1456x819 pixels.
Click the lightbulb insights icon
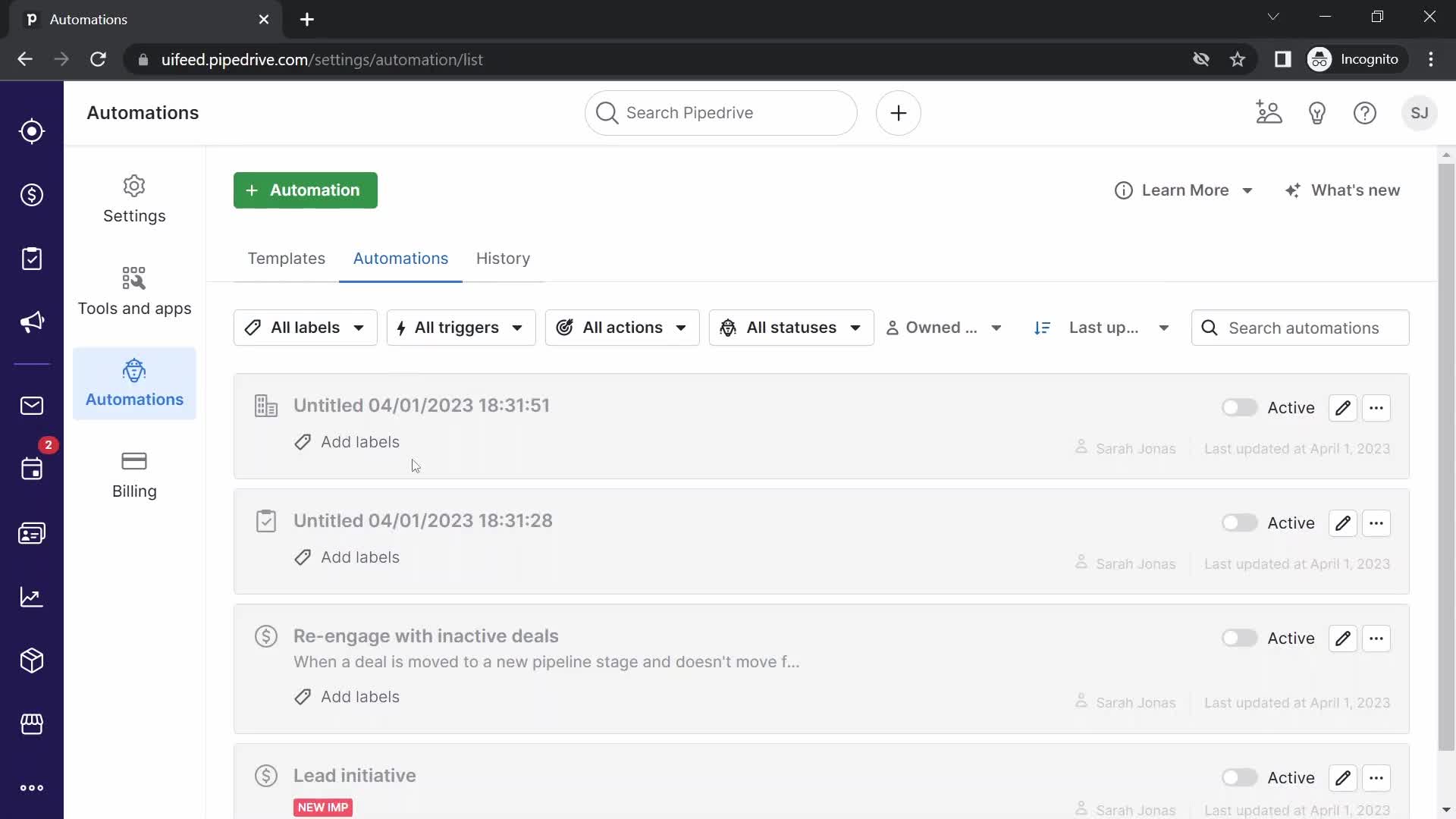(x=1316, y=112)
